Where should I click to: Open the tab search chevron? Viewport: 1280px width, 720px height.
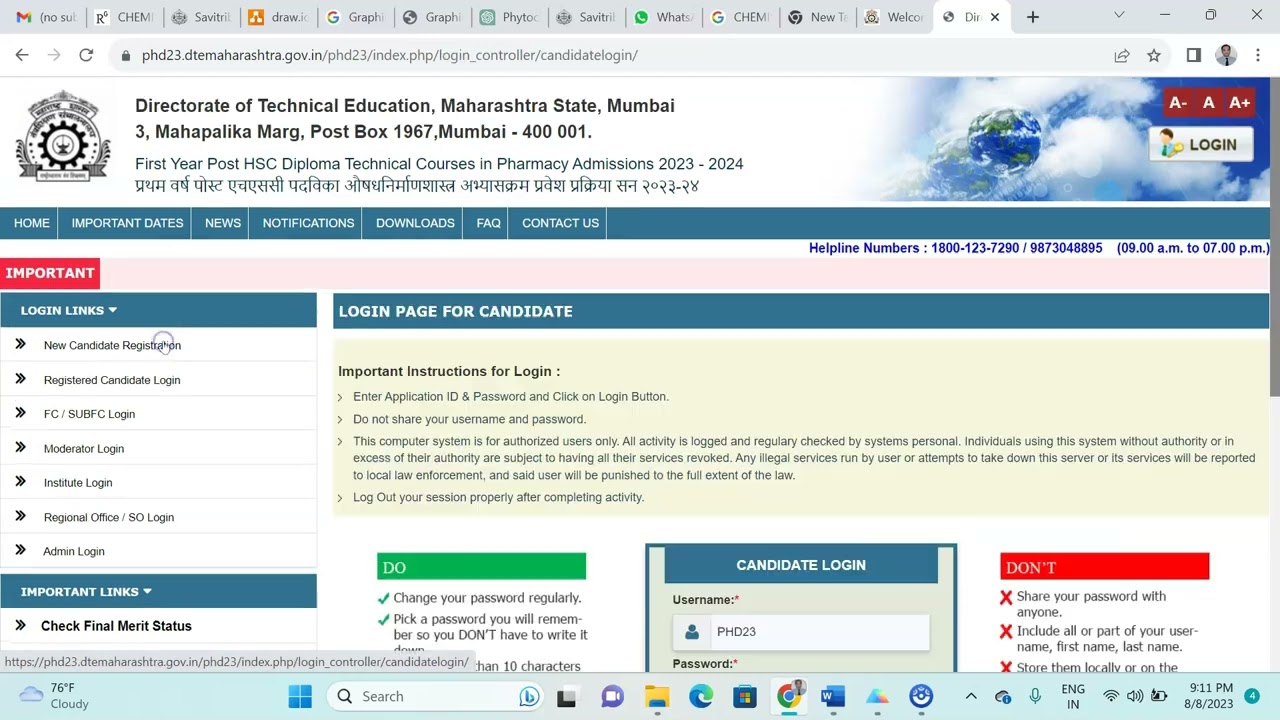click(1119, 15)
